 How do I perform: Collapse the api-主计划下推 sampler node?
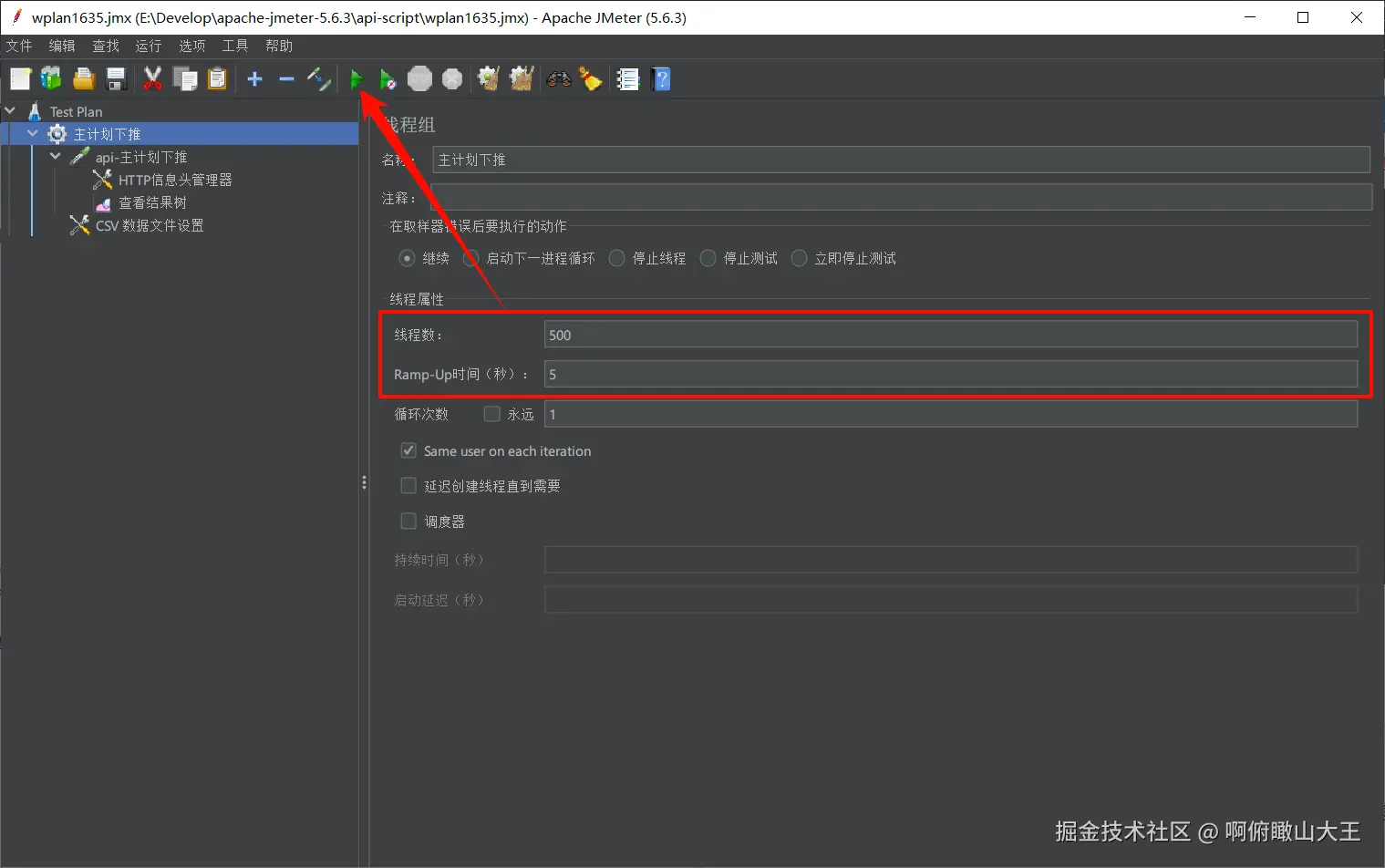(x=56, y=156)
